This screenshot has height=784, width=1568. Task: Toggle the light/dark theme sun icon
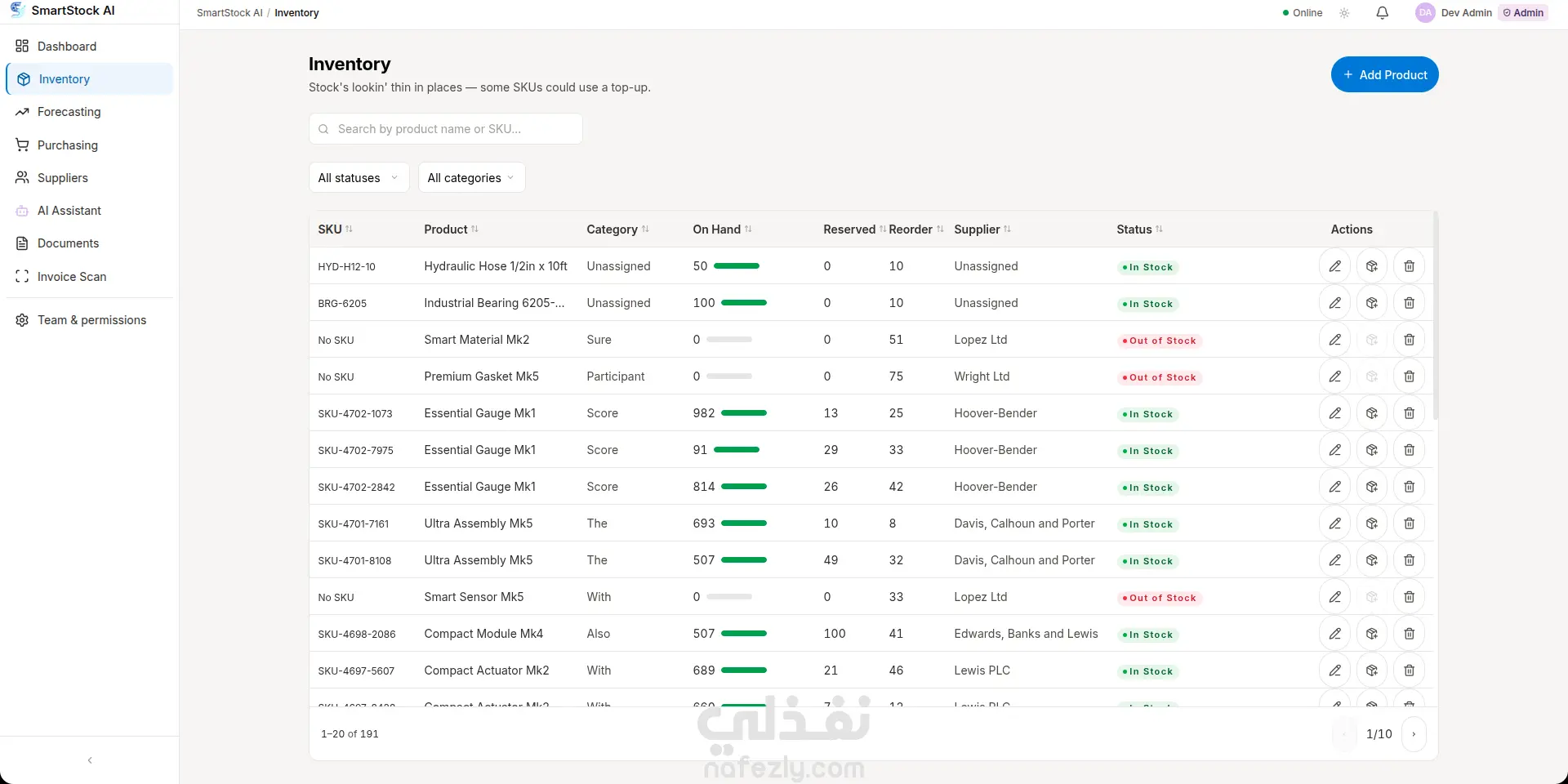(x=1344, y=13)
